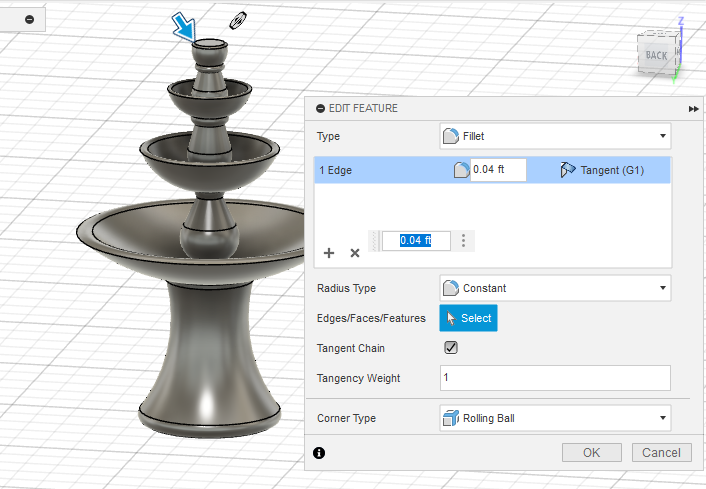This screenshot has width=706, height=489.
Task: Collapse the Edit Feature dialog header
Action: 321,109
